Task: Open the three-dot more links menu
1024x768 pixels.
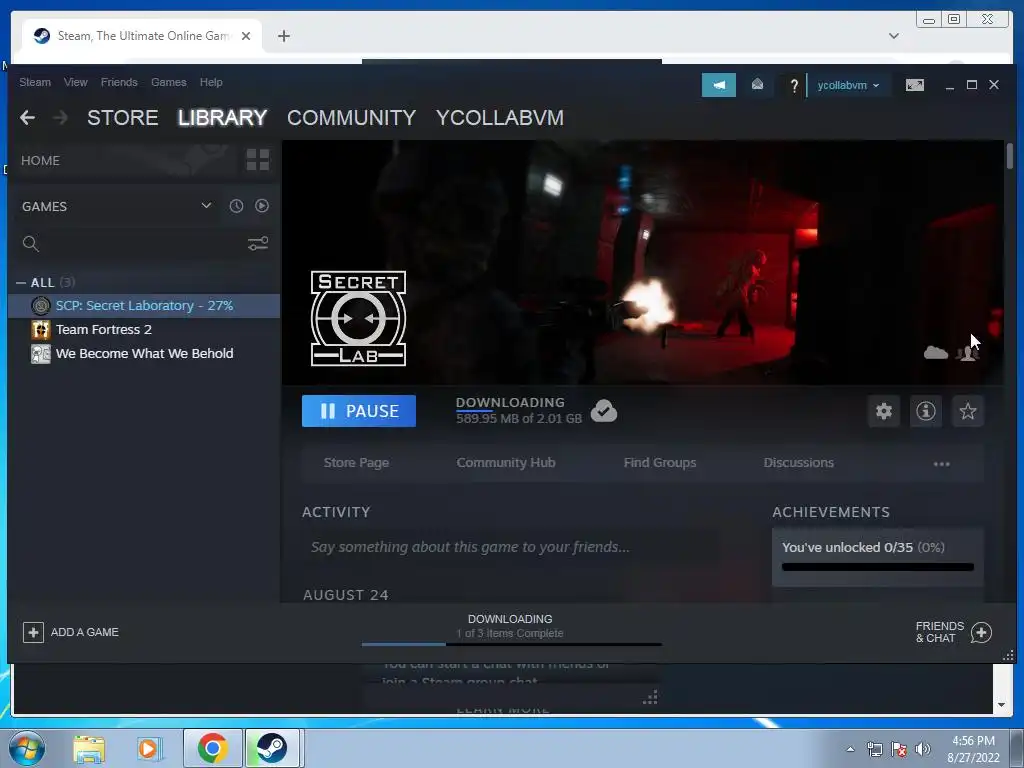Action: click(942, 464)
